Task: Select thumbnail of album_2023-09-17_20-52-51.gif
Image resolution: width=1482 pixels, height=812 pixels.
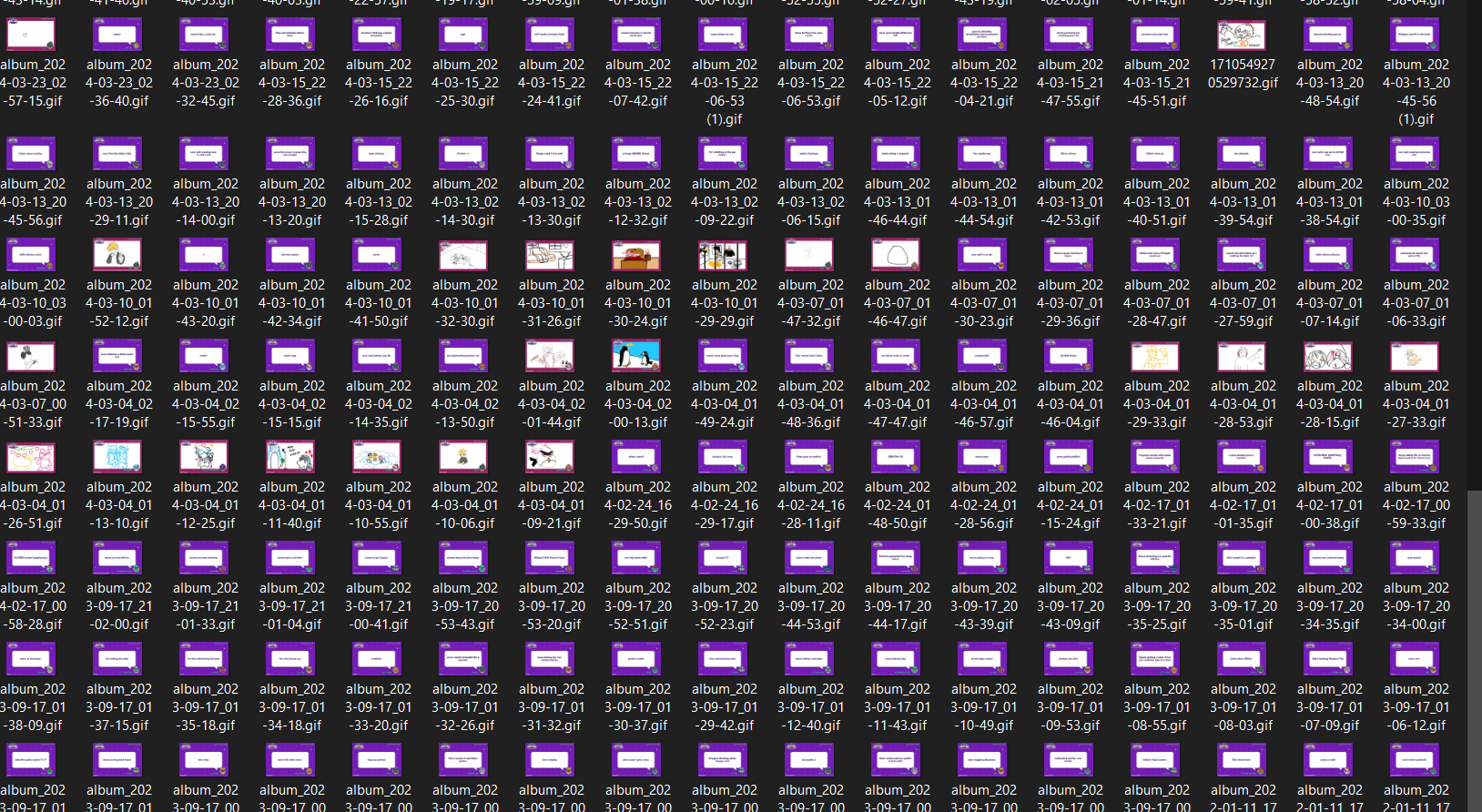Action: click(x=636, y=558)
